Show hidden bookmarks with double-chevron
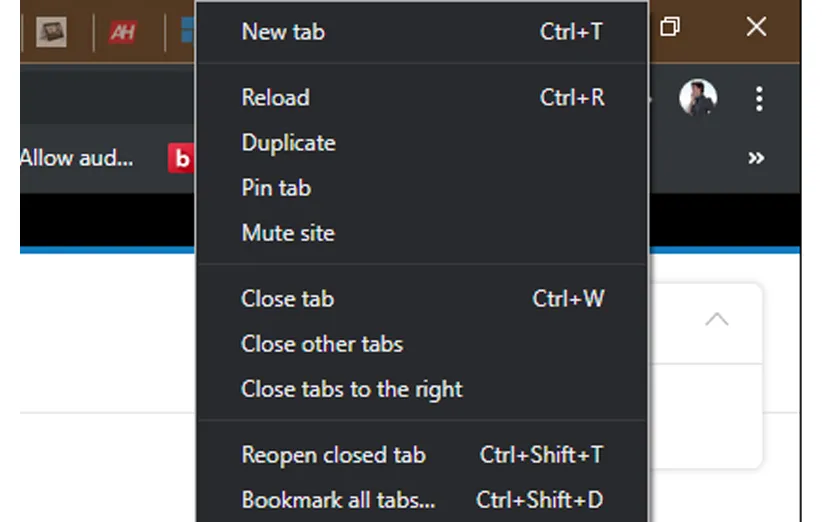The height and width of the screenshot is (522, 822). [x=756, y=158]
